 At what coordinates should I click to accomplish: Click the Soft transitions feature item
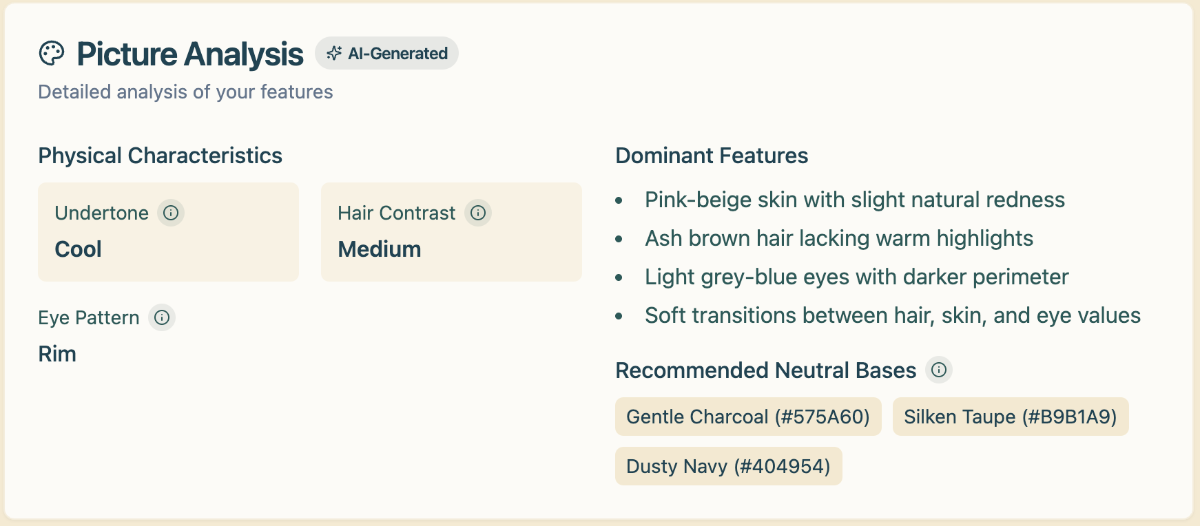tap(892, 316)
